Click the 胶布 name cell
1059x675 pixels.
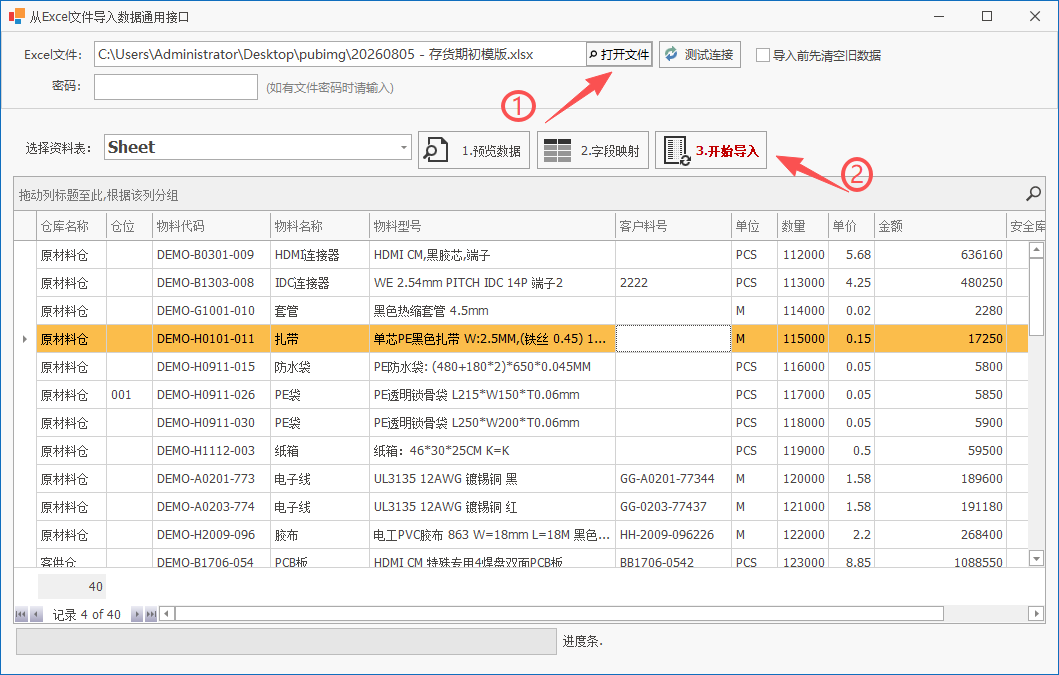click(320, 535)
